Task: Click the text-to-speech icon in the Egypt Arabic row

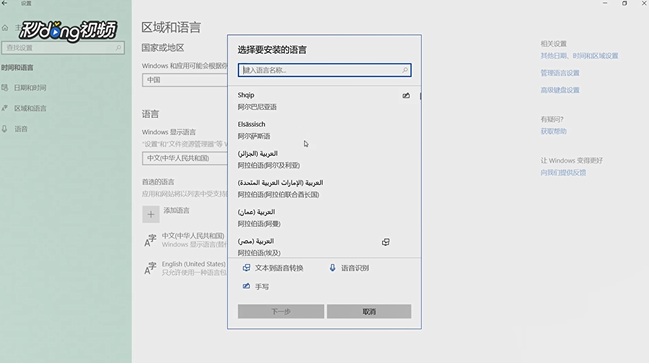Action: click(385, 242)
